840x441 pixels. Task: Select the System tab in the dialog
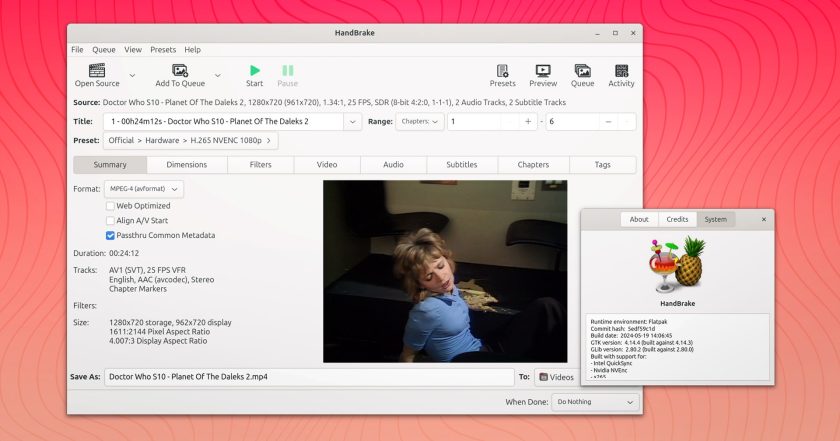click(716, 219)
